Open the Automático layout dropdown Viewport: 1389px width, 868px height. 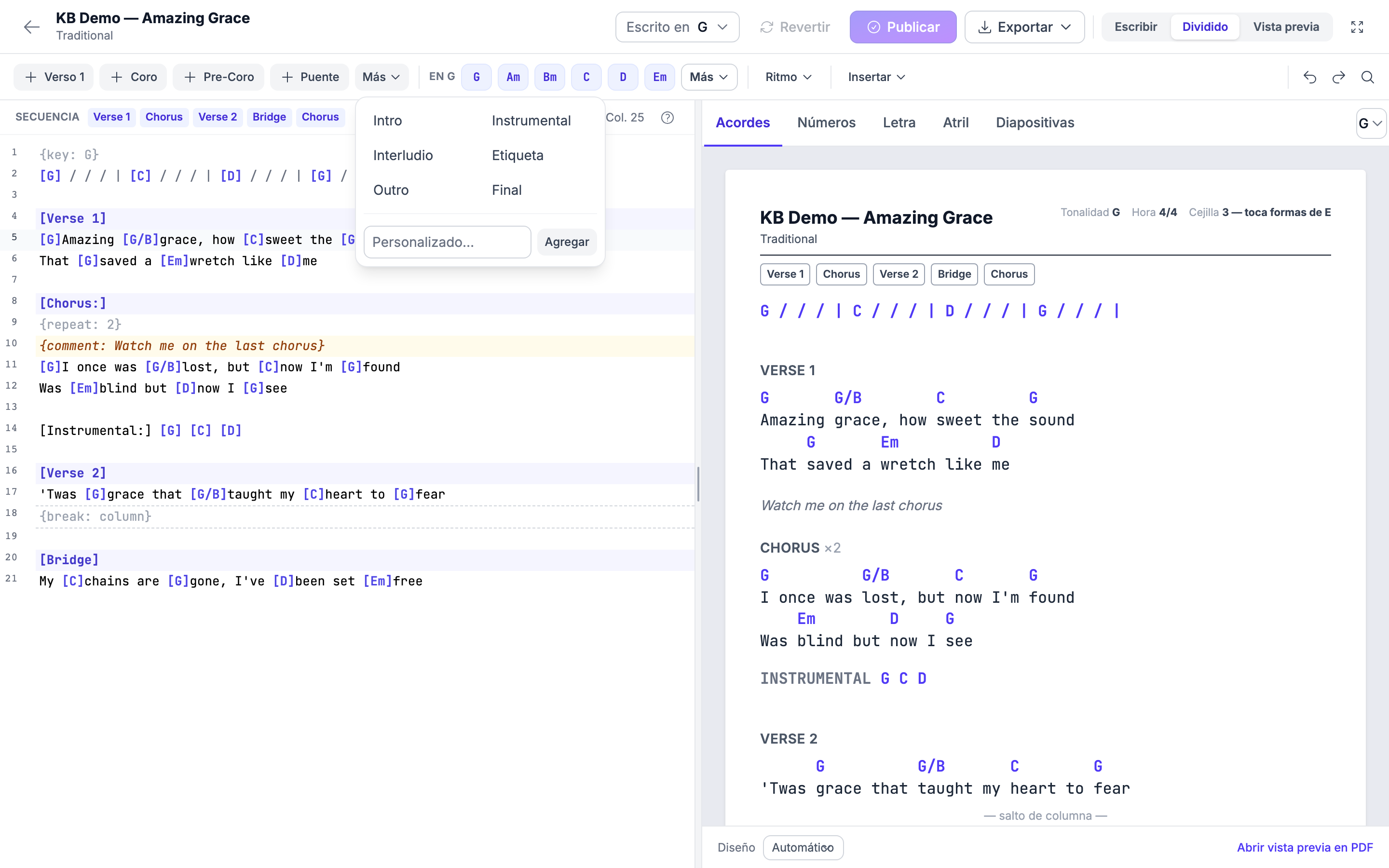[x=803, y=847]
